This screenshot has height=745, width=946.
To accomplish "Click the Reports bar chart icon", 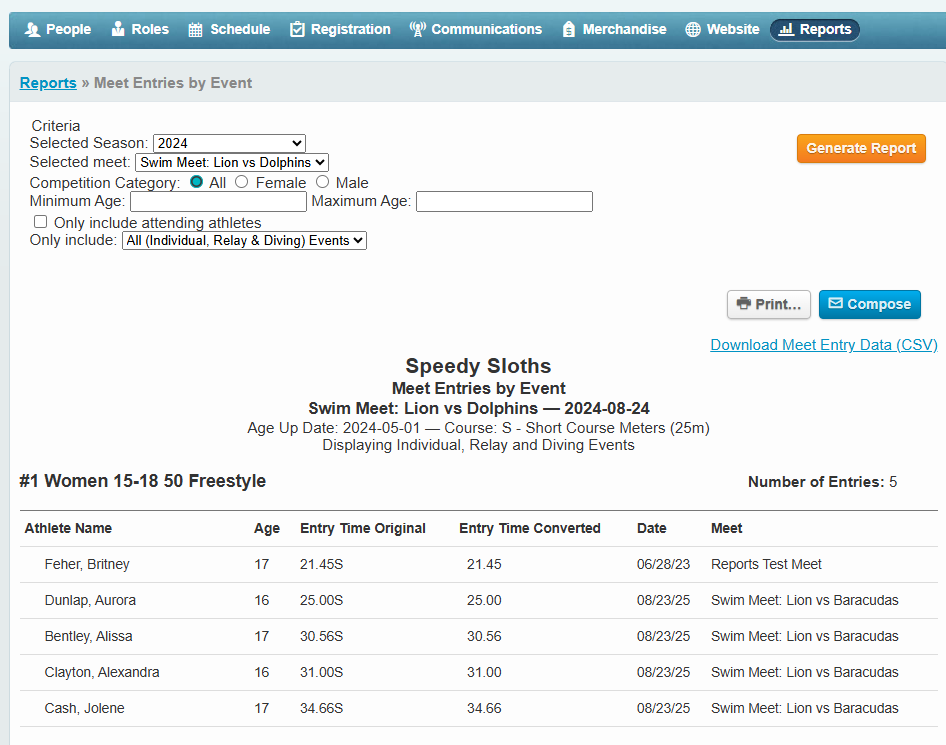I will tap(786, 30).
